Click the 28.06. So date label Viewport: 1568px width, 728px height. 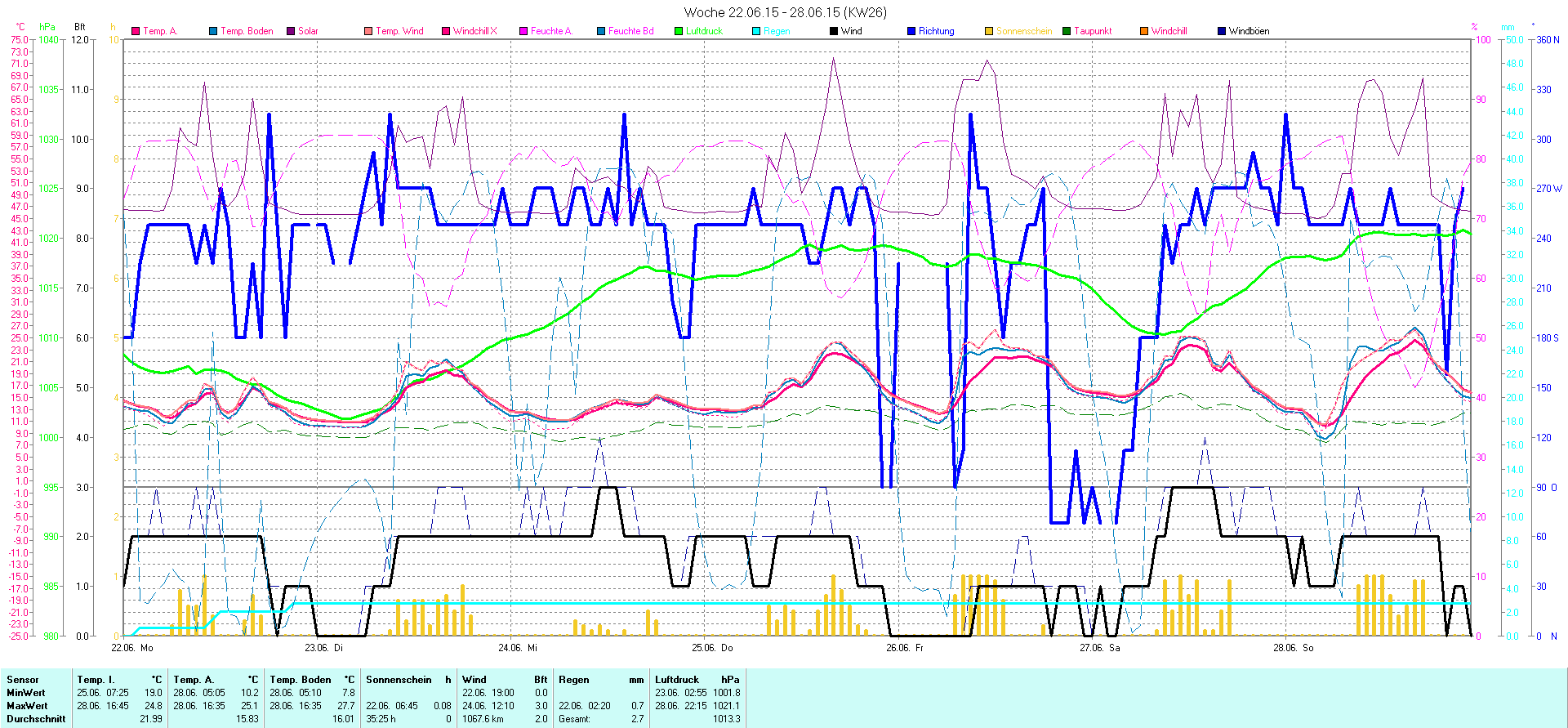1293,648
